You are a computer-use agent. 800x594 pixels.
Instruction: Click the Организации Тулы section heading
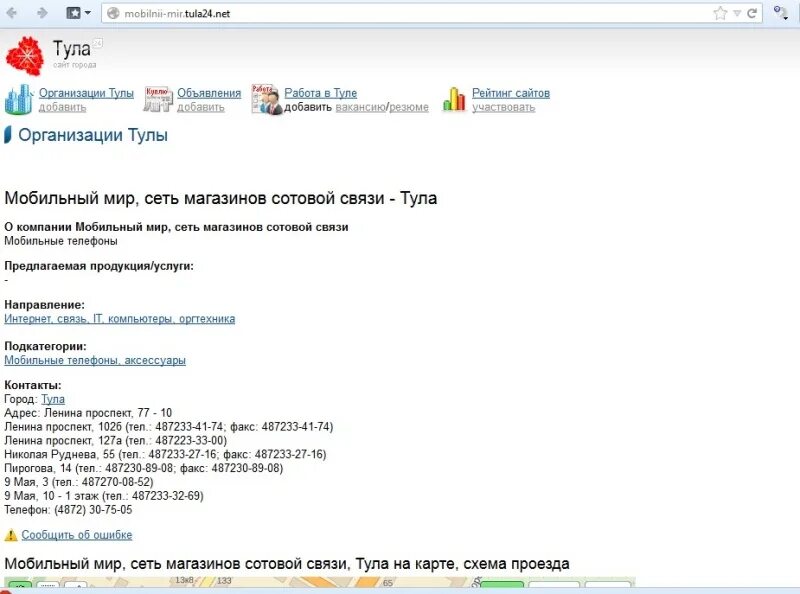[x=93, y=135]
